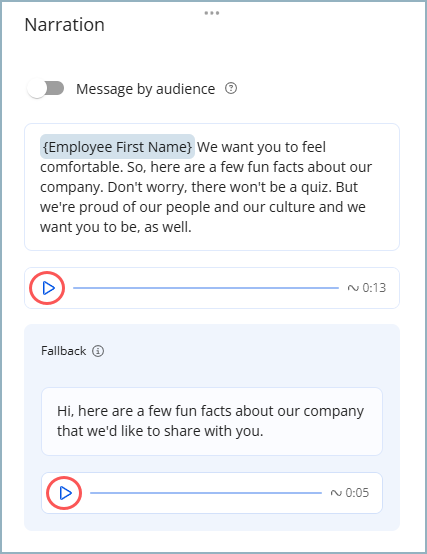The height and width of the screenshot is (554, 427).
Task: Click the Fallback section label
Action: click(x=64, y=351)
